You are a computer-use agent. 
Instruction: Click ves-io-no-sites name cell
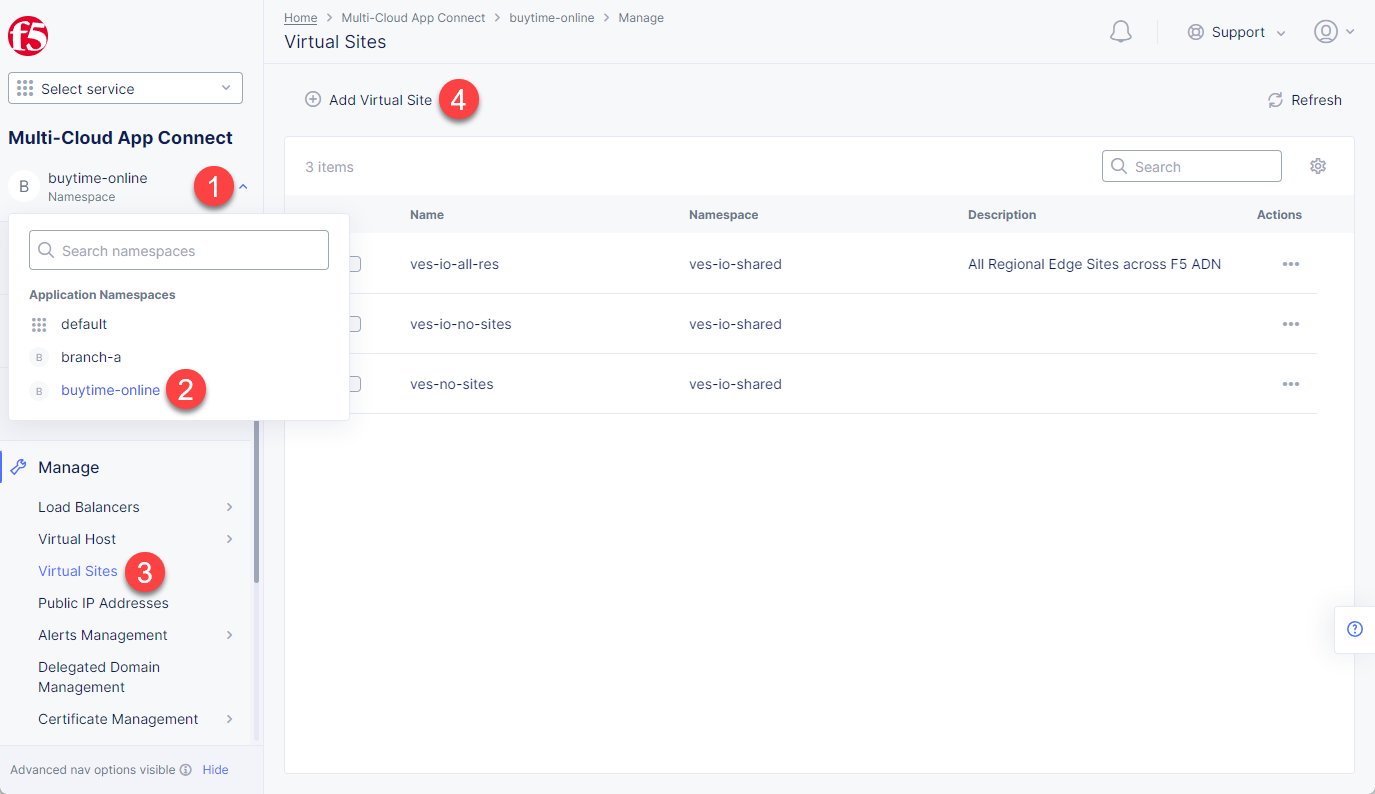click(461, 324)
